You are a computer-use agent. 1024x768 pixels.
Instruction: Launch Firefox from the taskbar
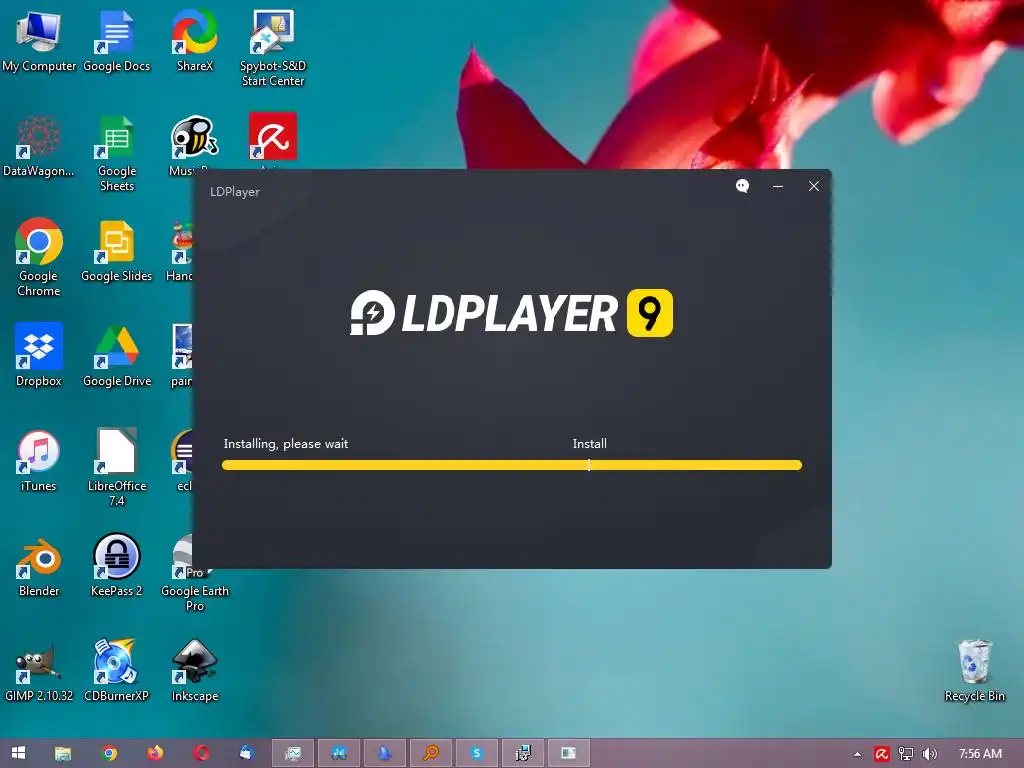[x=155, y=753]
